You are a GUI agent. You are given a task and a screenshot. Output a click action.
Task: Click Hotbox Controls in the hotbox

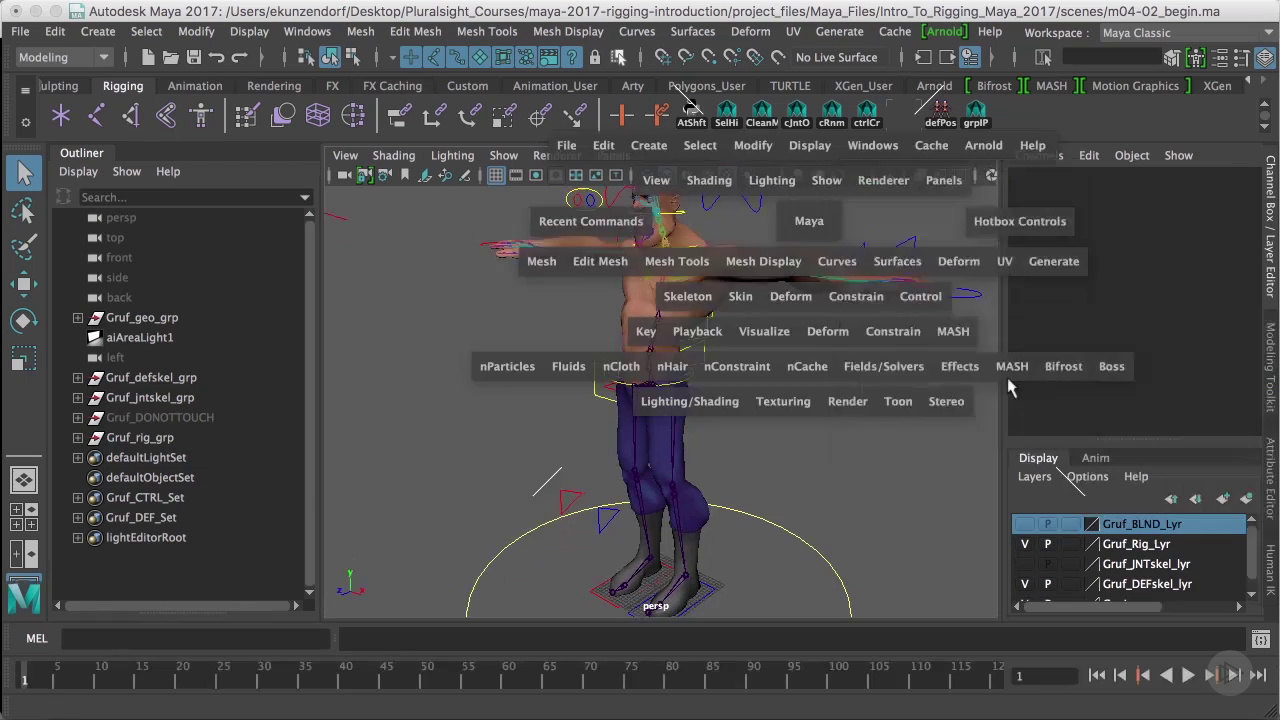(1020, 222)
